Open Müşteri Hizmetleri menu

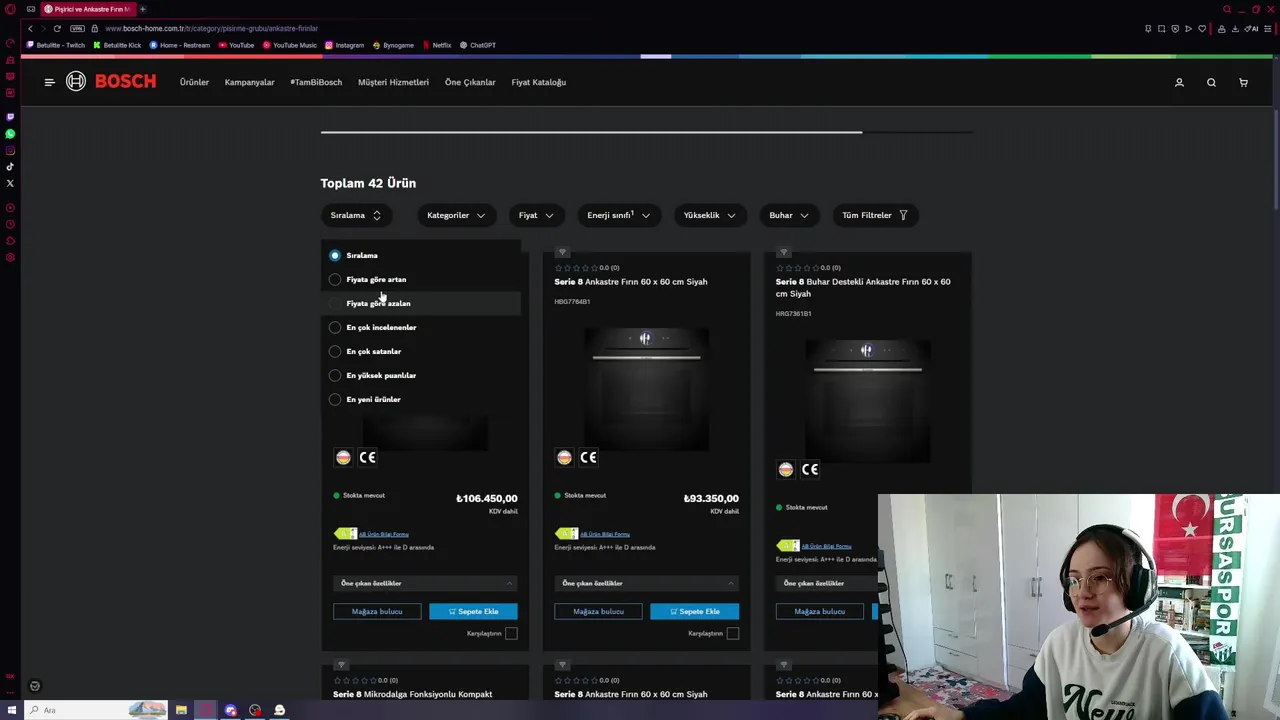point(393,82)
